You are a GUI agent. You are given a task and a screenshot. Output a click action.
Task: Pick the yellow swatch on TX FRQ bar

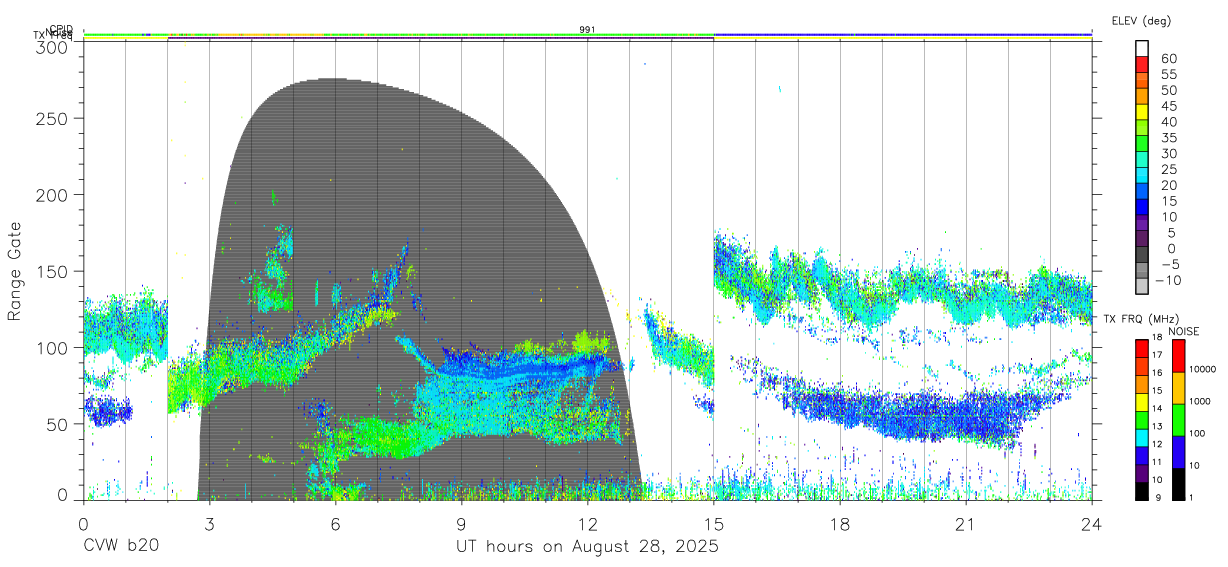coord(1142,401)
